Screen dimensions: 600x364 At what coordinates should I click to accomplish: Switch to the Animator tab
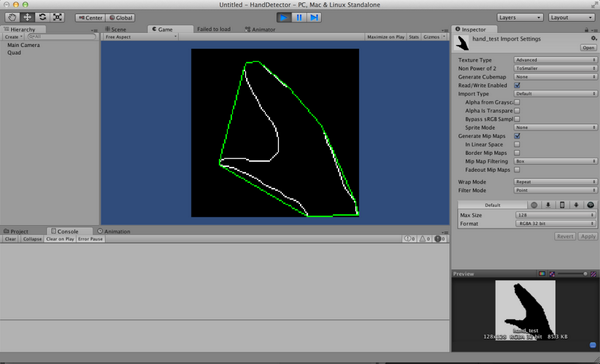tap(260, 29)
